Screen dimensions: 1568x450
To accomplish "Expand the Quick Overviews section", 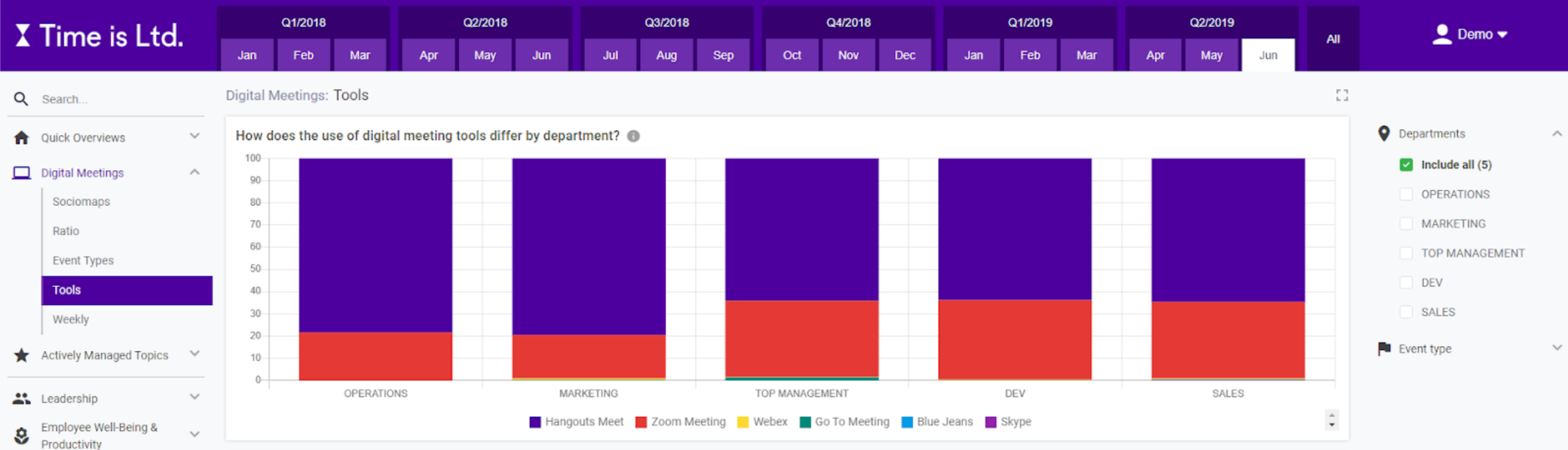I will [195, 136].
